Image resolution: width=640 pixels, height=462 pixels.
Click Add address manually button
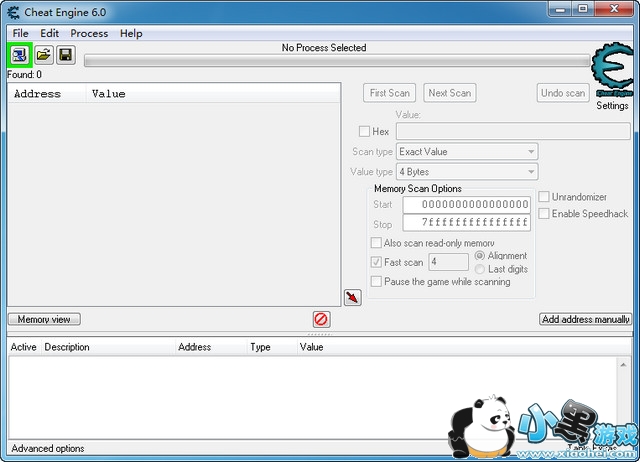585,319
